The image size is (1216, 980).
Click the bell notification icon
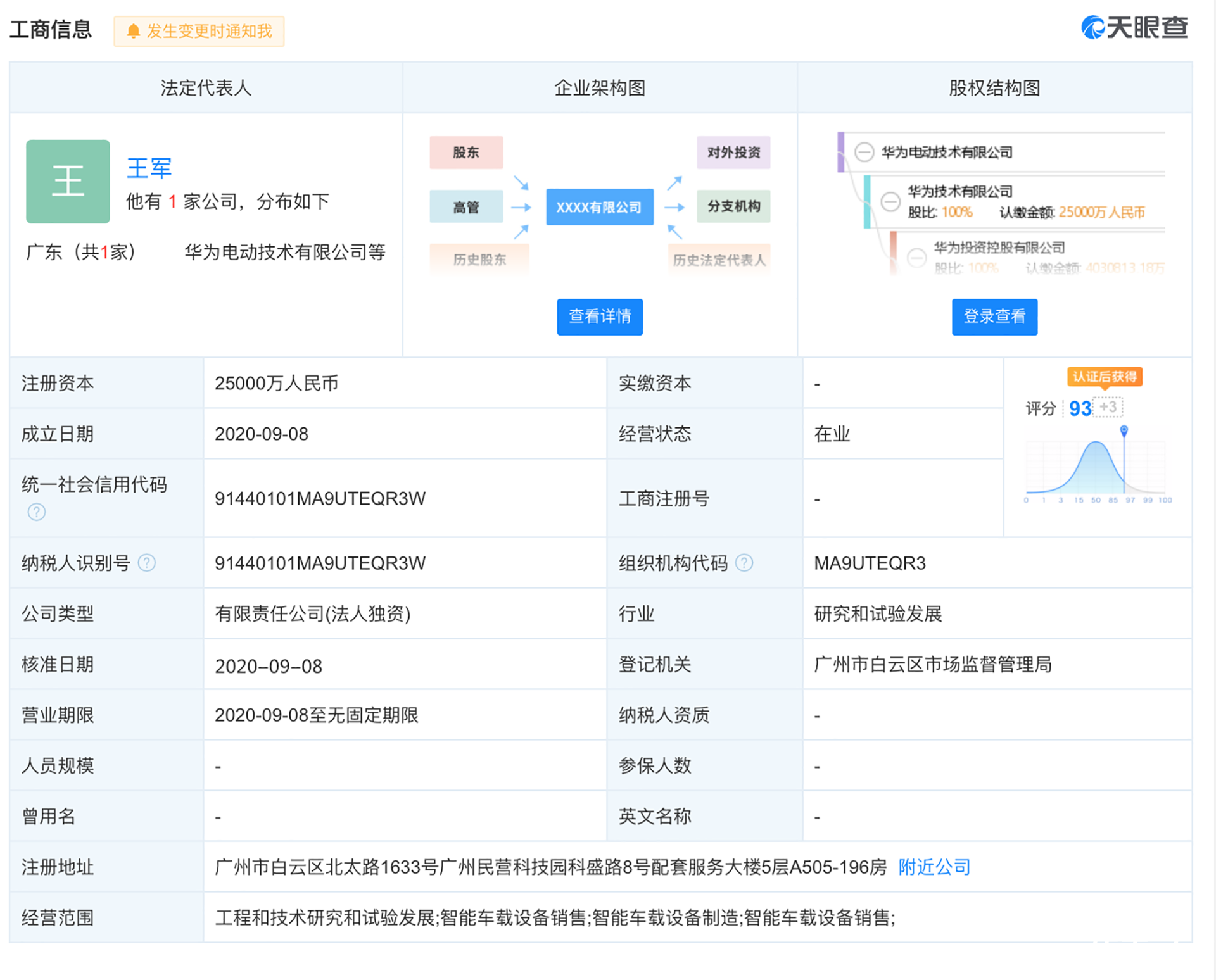point(133,31)
